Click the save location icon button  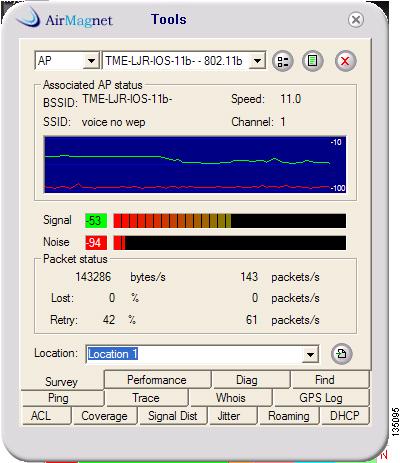pos(341,354)
